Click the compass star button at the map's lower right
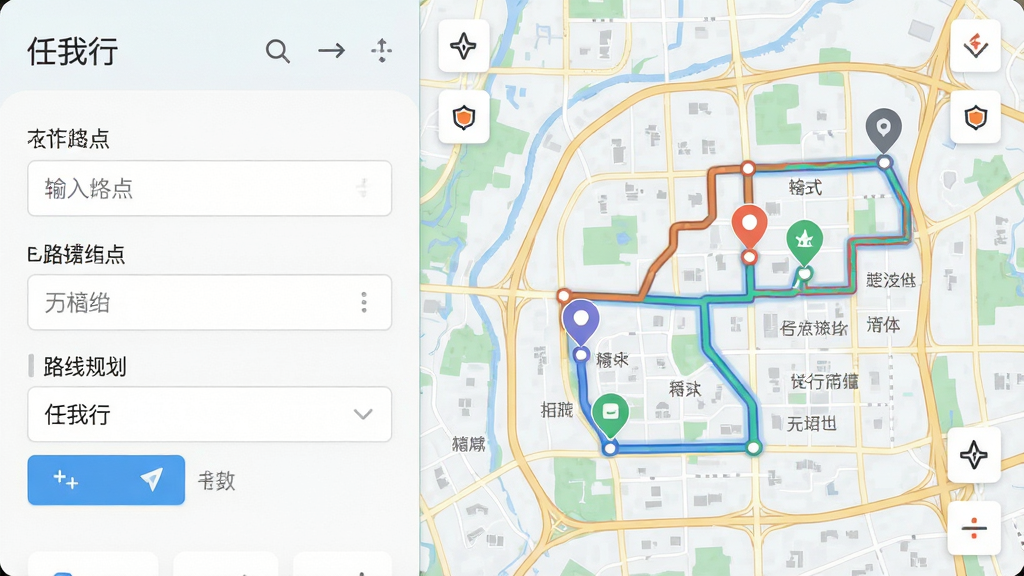 [x=974, y=455]
